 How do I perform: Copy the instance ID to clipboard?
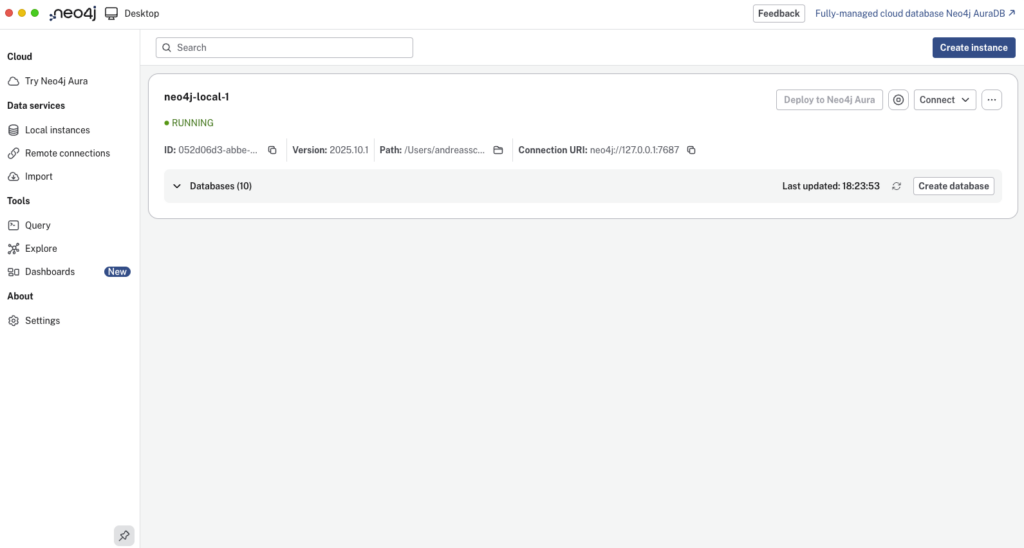pyautogui.click(x=272, y=150)
